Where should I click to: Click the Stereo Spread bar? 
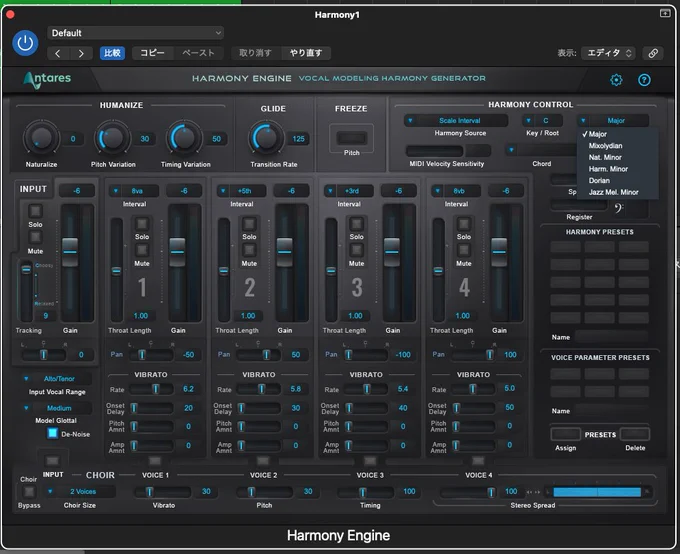click(x=597, y=492)
